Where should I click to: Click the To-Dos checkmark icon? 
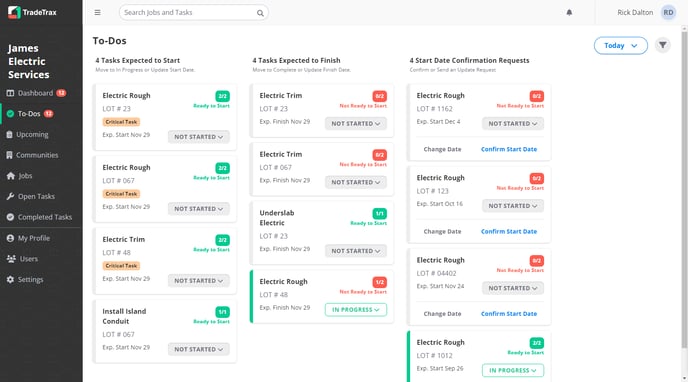tap(11, 114)
